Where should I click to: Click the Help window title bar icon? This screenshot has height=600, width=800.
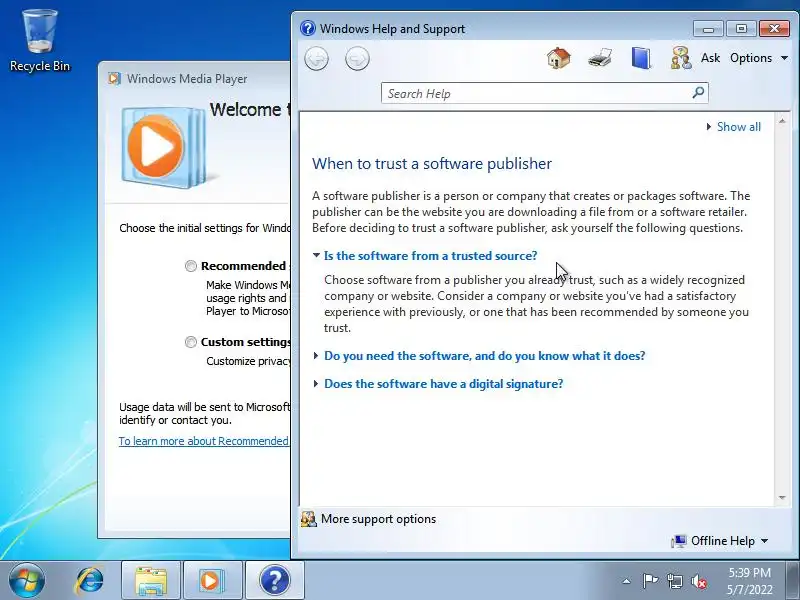click(x=308, y=28)
